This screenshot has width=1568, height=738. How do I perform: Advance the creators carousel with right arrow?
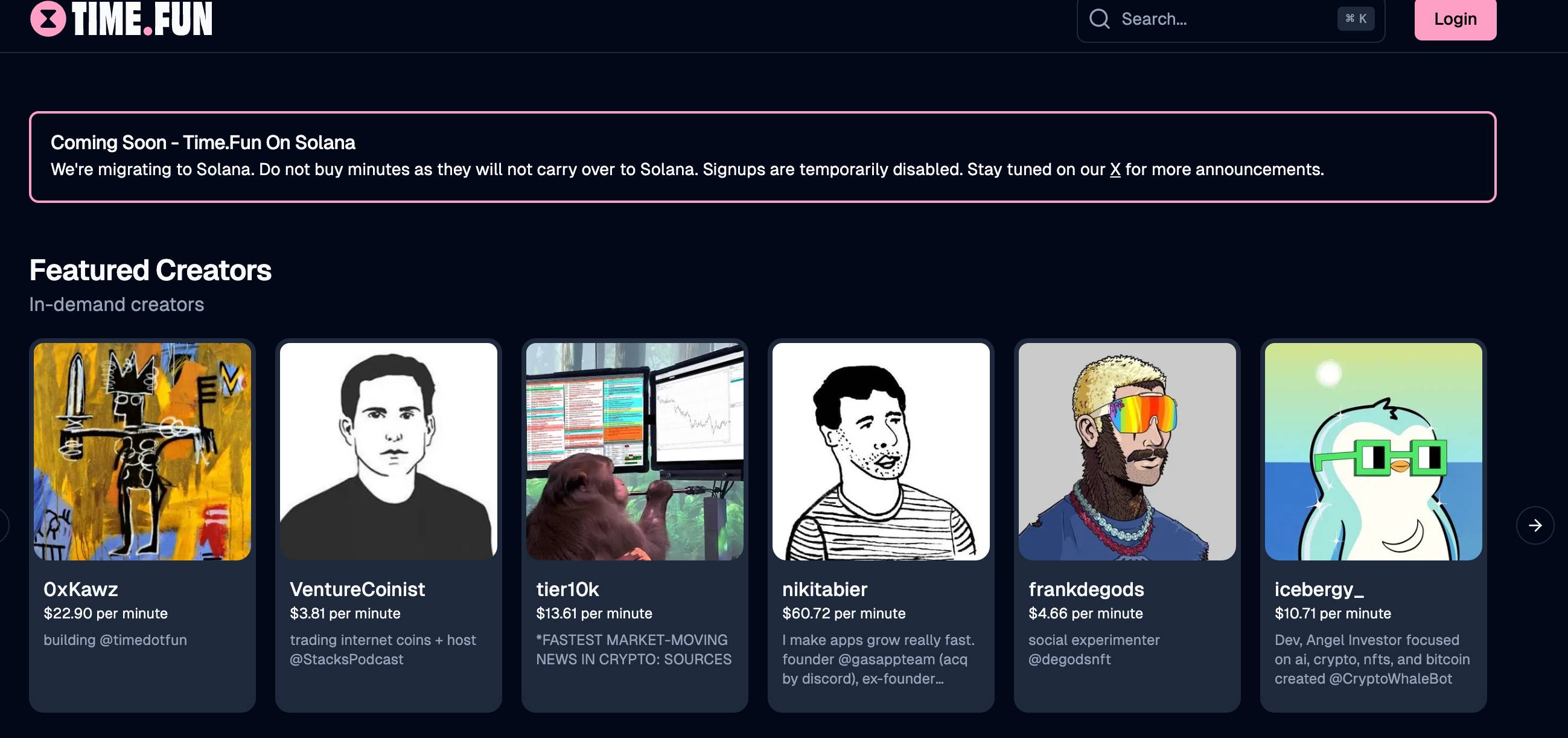point(1535,525)
